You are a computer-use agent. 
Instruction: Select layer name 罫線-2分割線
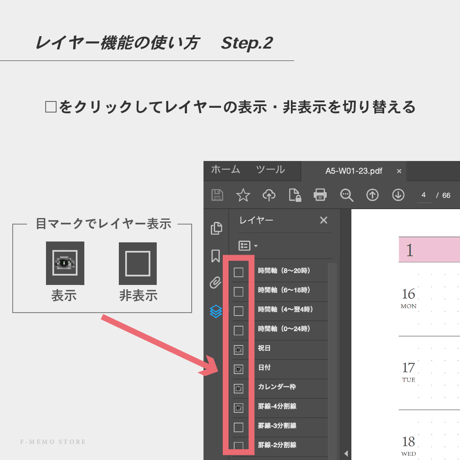pos(277,445)
